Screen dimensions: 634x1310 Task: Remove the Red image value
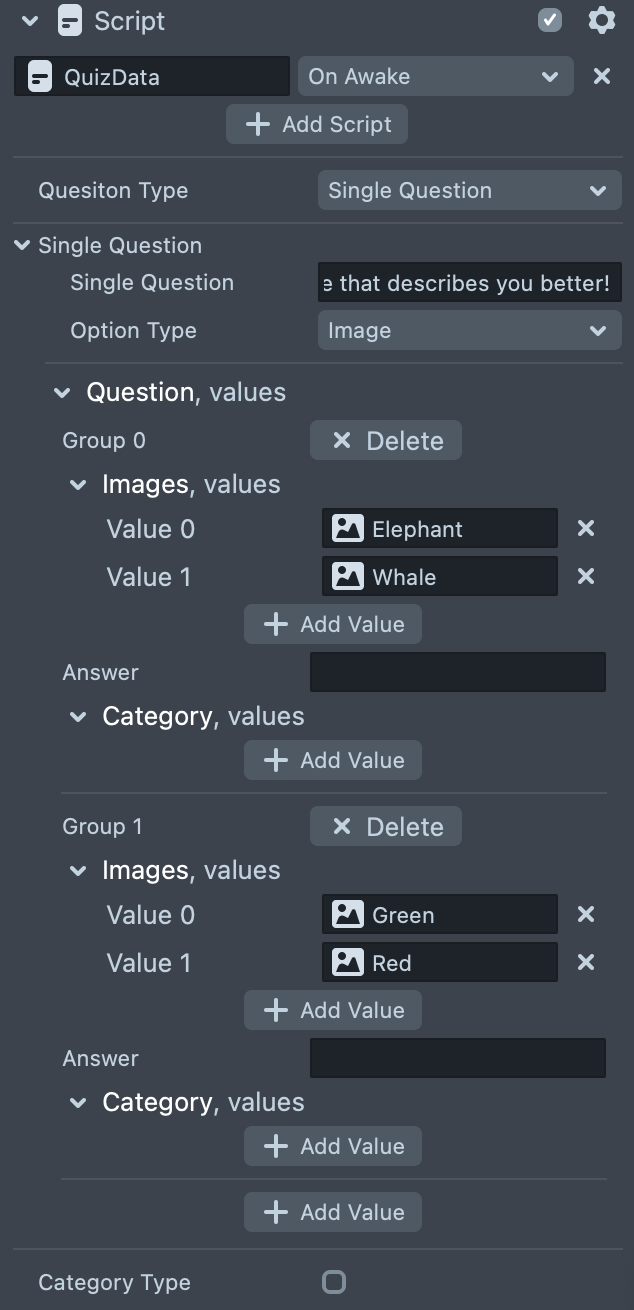click(x=586, y=962)
